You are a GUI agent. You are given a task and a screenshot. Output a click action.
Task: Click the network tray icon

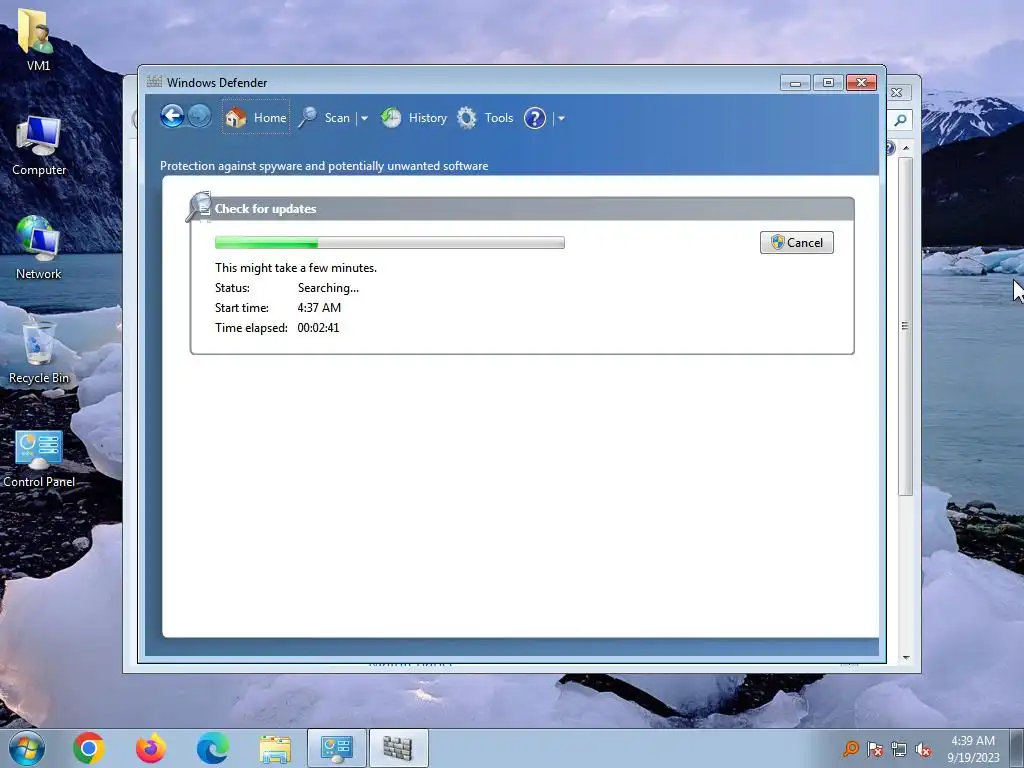click(x=899, y=748)
